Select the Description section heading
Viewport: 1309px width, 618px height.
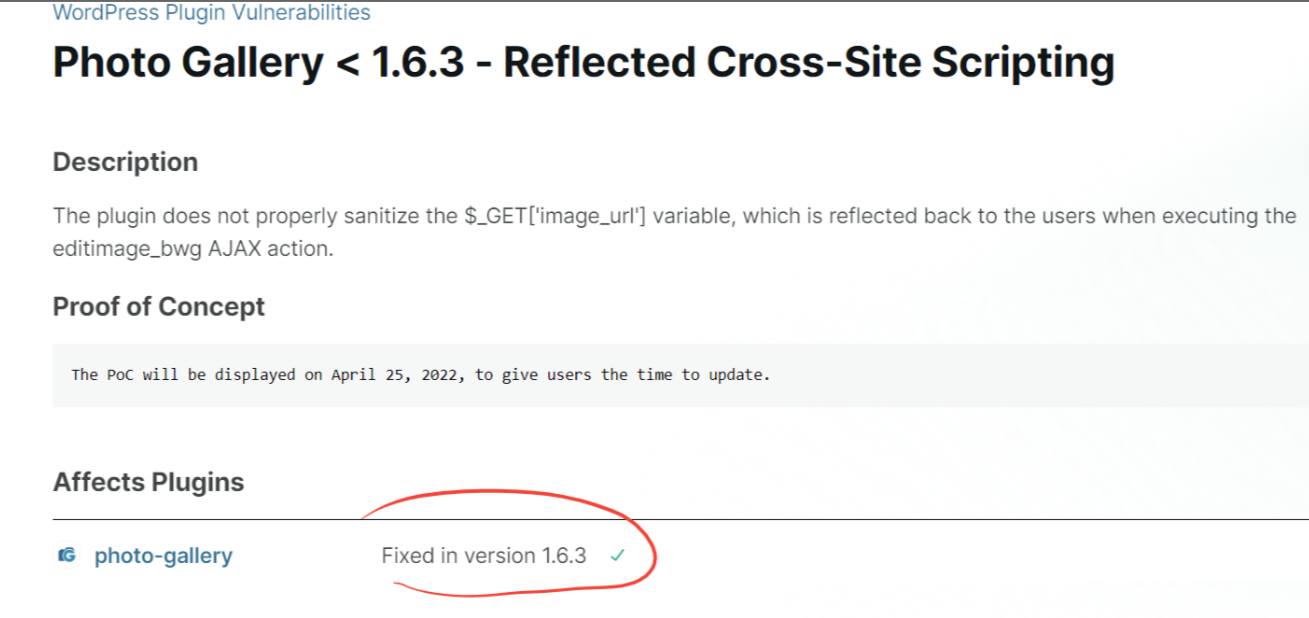click(x=125, y=162)
